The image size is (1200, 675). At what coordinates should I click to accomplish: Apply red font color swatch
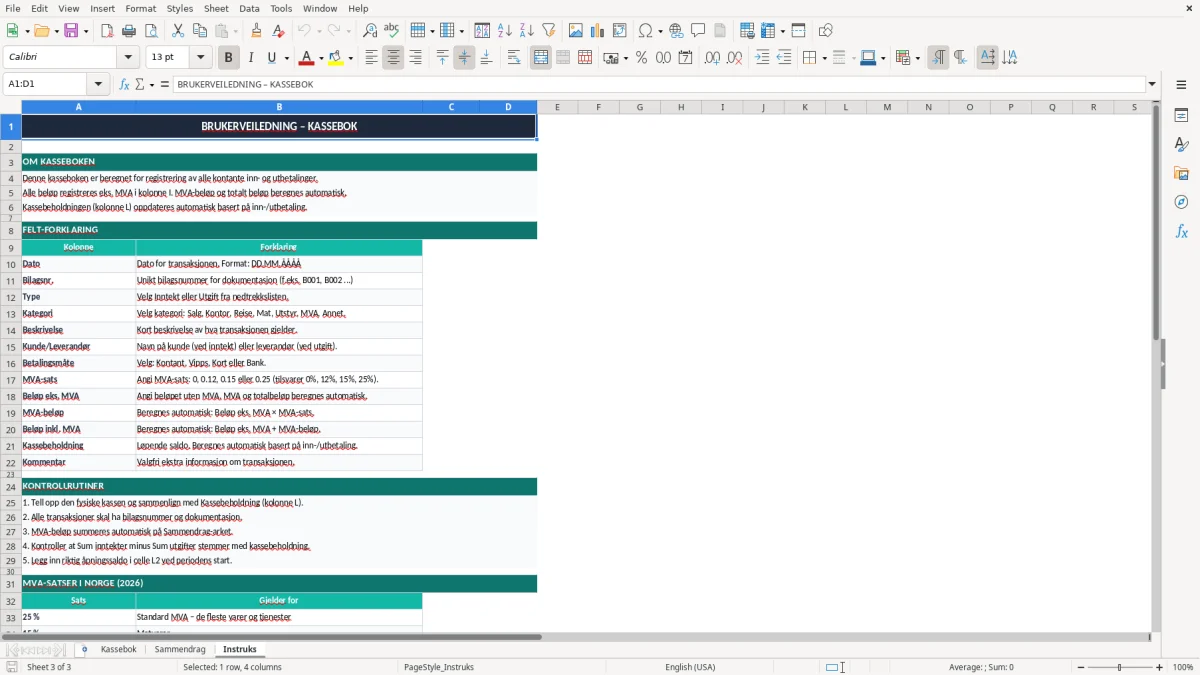(307, 58)
